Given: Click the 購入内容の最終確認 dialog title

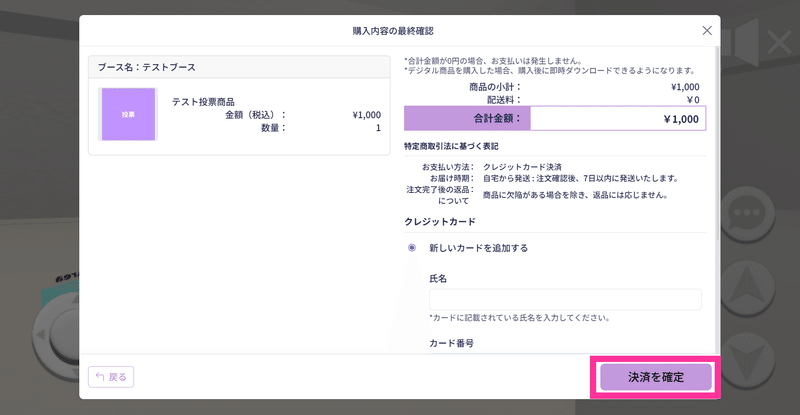Looking at the screenshot, I should pyautogui.click(x=393, y=31).
